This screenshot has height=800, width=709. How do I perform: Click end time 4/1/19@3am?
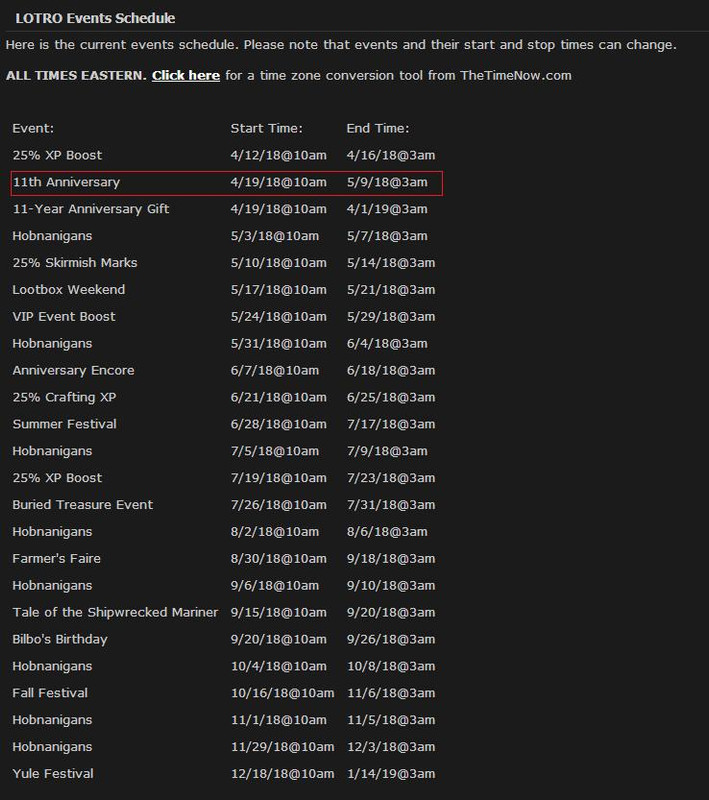[x=387, y=209]
